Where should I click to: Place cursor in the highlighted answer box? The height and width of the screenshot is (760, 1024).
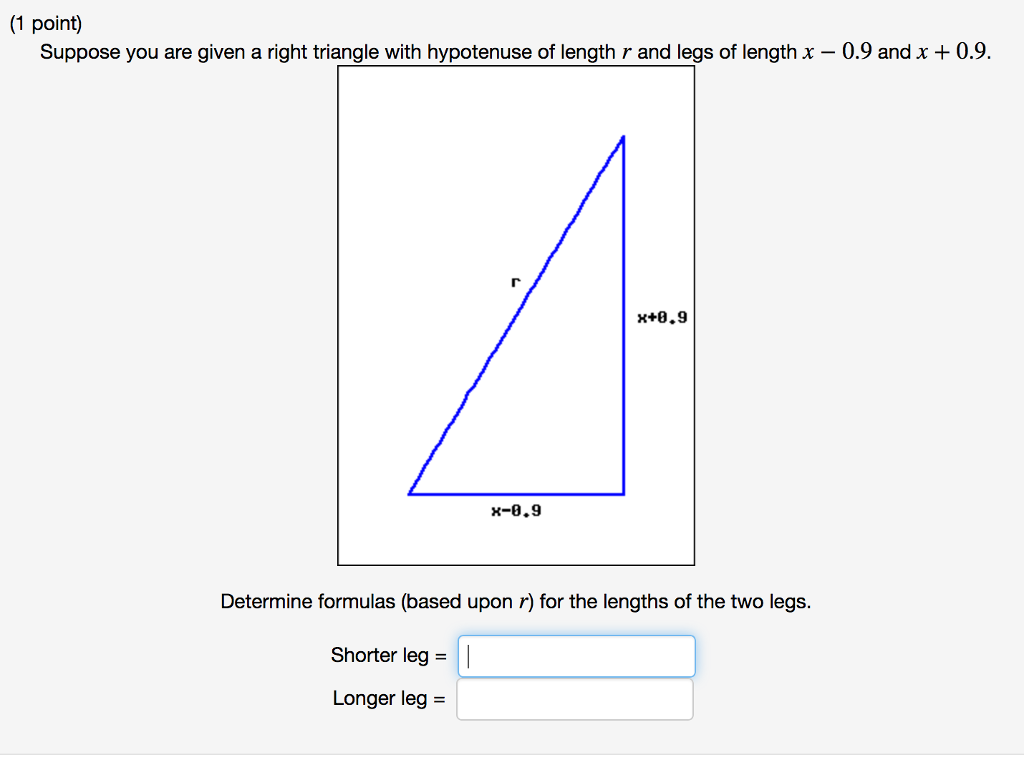coord(576,655)
